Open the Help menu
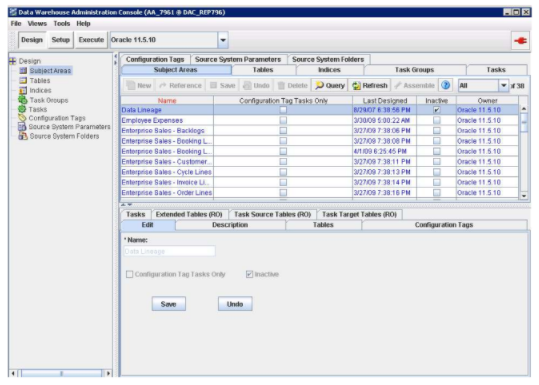Screen dimensions: 539x385 [x=83, y=23]
